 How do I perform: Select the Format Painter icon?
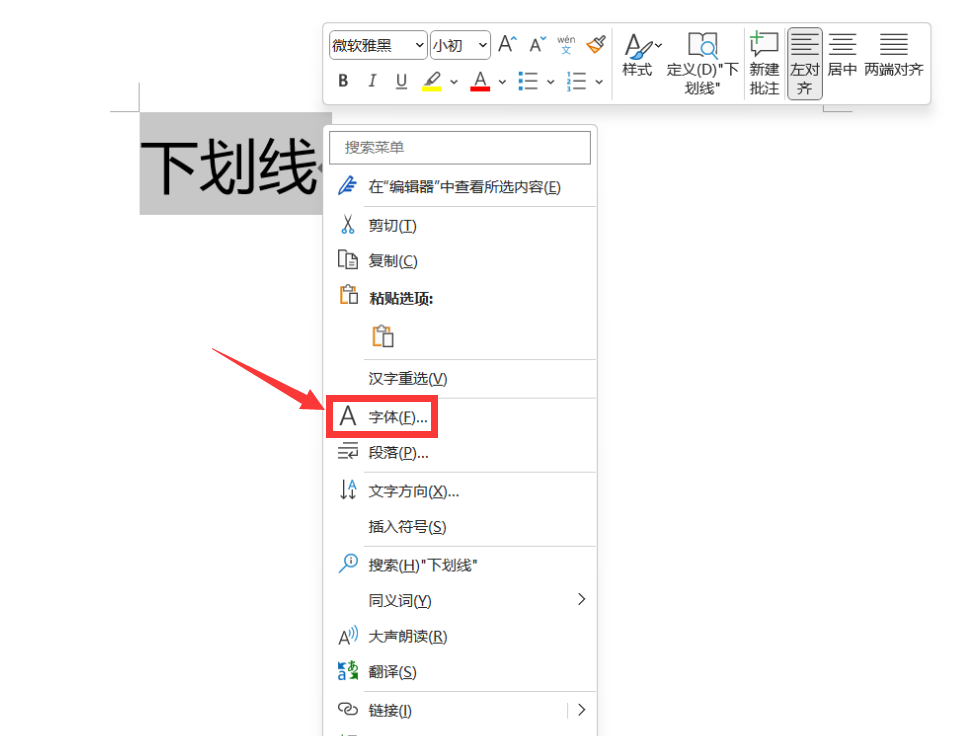pyautogui.click(x=595, y=44)
